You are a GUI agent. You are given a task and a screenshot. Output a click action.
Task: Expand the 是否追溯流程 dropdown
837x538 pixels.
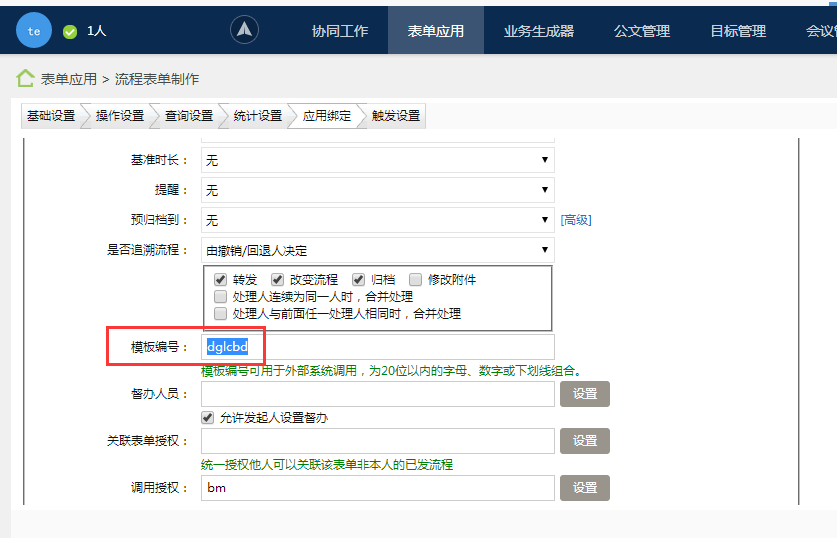tap(377, 250)
